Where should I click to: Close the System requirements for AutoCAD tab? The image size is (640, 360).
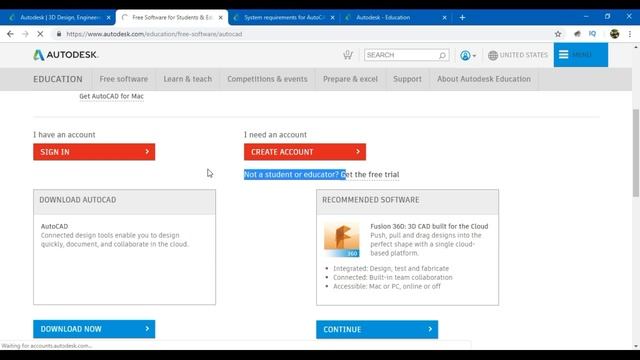pos(332,18)
